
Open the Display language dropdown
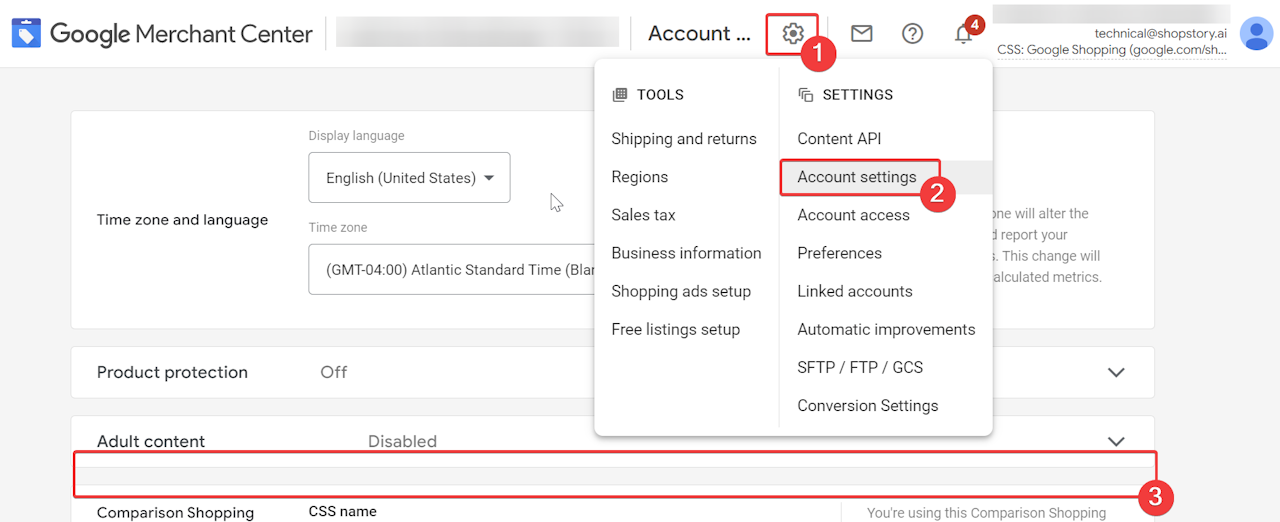(x=409, y=178)
